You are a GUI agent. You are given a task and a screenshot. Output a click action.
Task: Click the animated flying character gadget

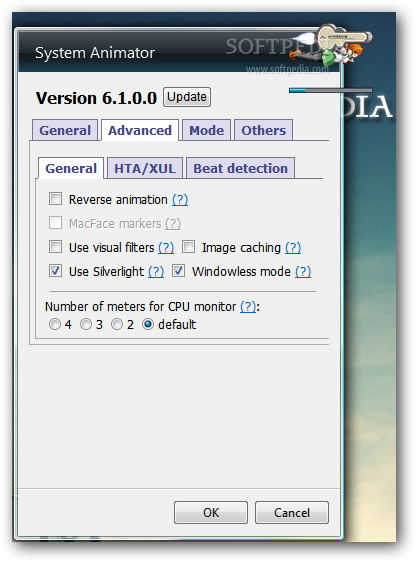[x=331, y=45]
